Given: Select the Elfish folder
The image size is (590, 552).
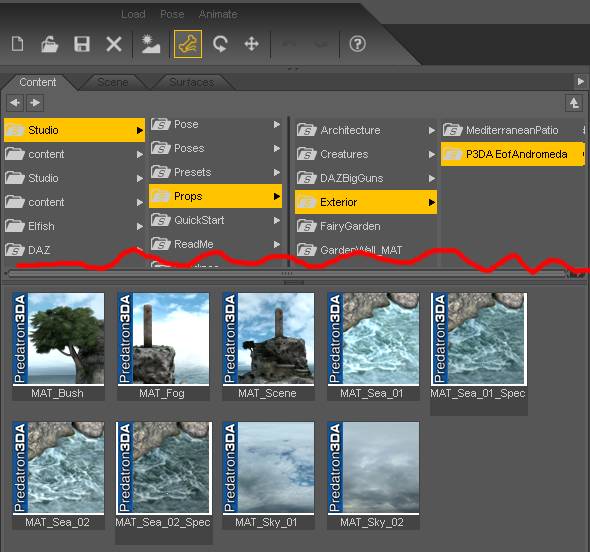Looking at the screenshot, I should tap(74, 226).
